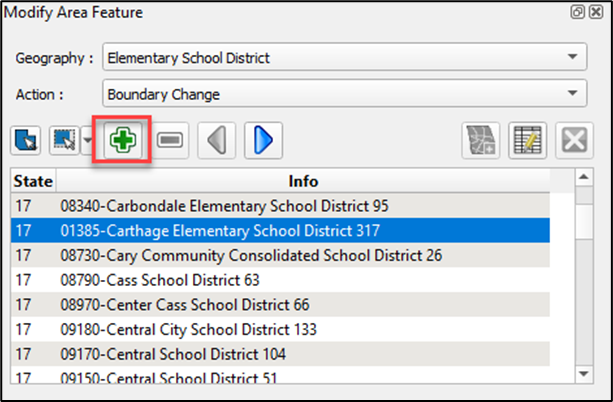The image size is (613, 402).
Task: Click the grey X cancel icon
Action: click(573, 142)
